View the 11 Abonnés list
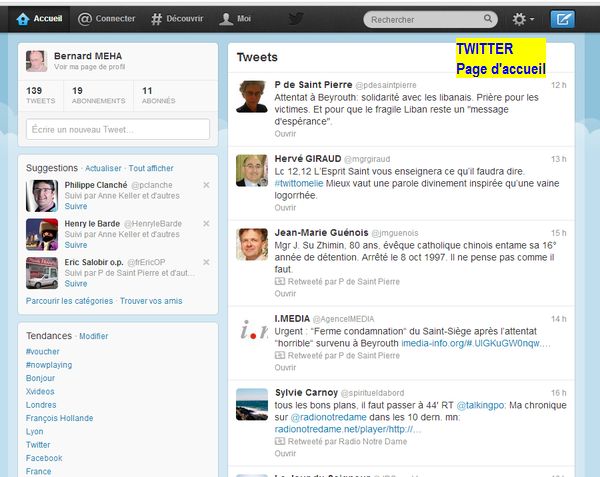600x477 pixels. 158,95
